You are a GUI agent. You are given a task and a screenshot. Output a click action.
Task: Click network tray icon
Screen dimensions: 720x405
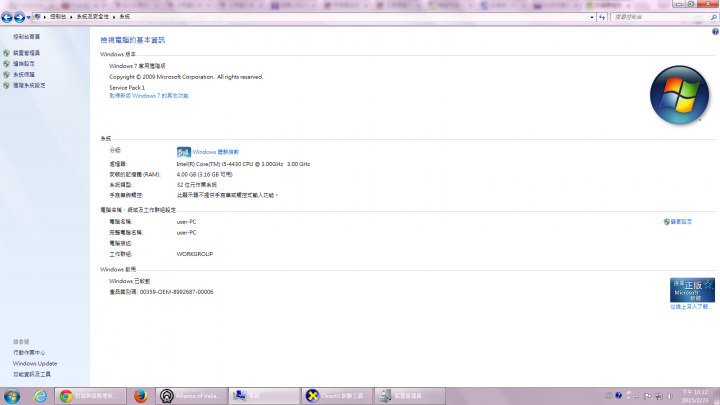coord(659,396)
